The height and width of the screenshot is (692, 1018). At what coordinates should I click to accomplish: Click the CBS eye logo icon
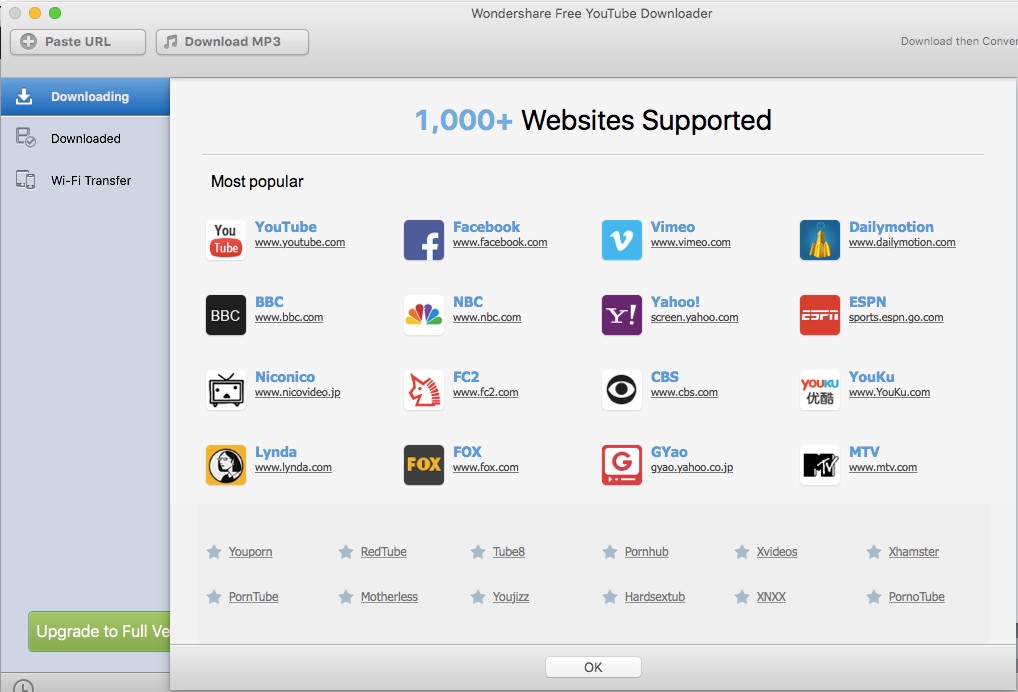point(622,389)
